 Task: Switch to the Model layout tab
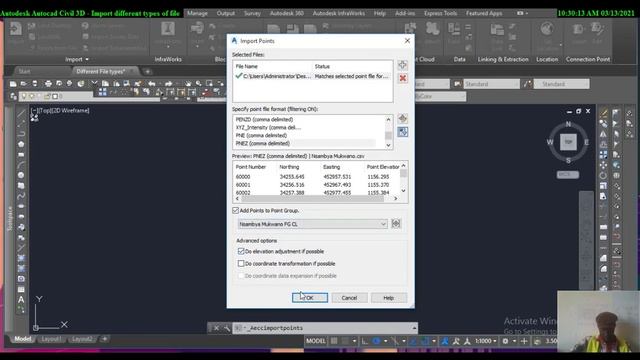[22, 339]
